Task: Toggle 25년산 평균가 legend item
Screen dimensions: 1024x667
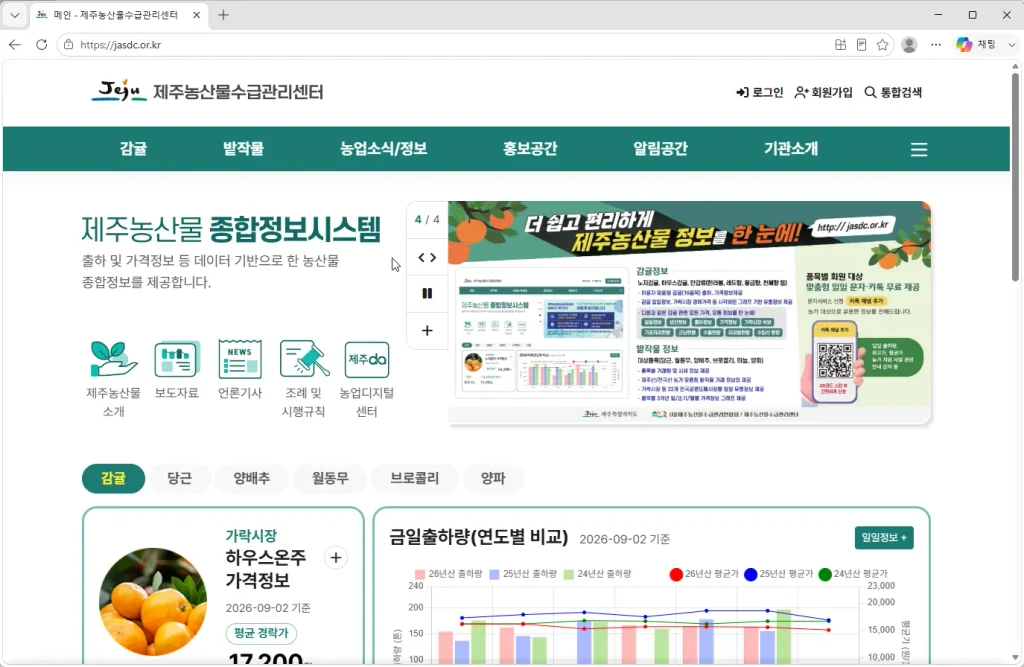Action: pyautogui.click(x=778, y=574)
